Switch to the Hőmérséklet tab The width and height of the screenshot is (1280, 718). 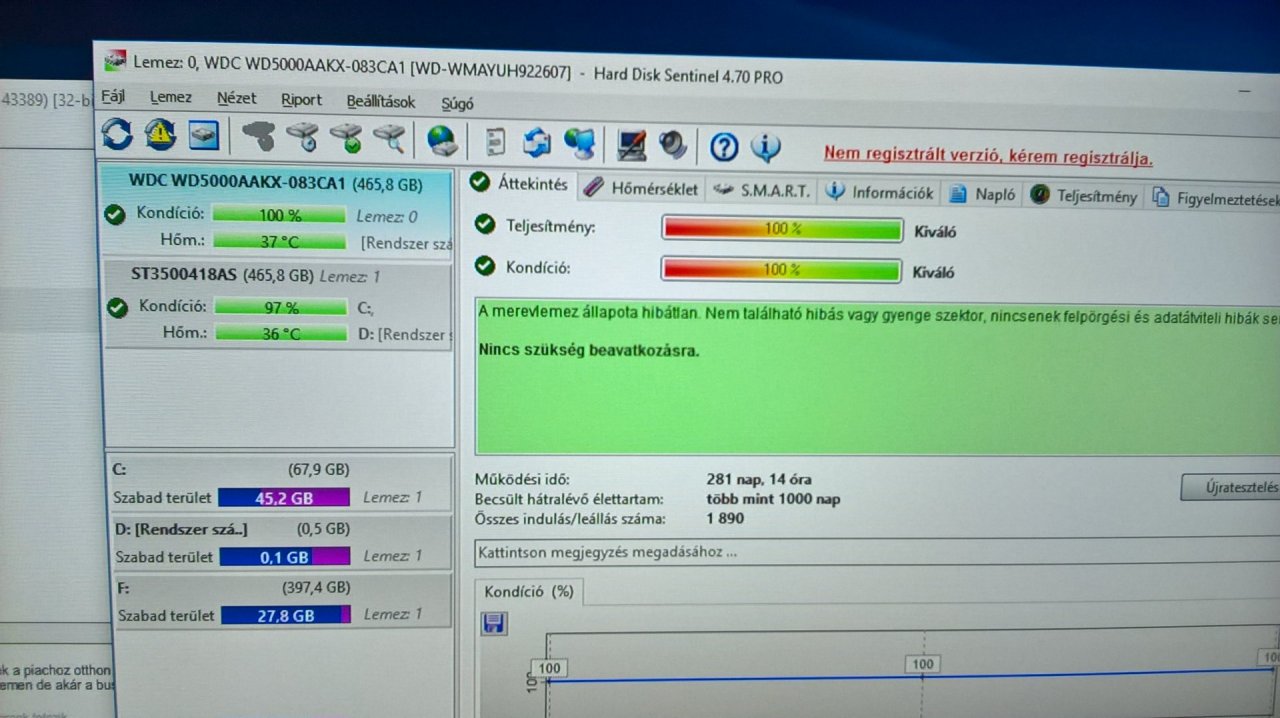(x=641, y=189)
